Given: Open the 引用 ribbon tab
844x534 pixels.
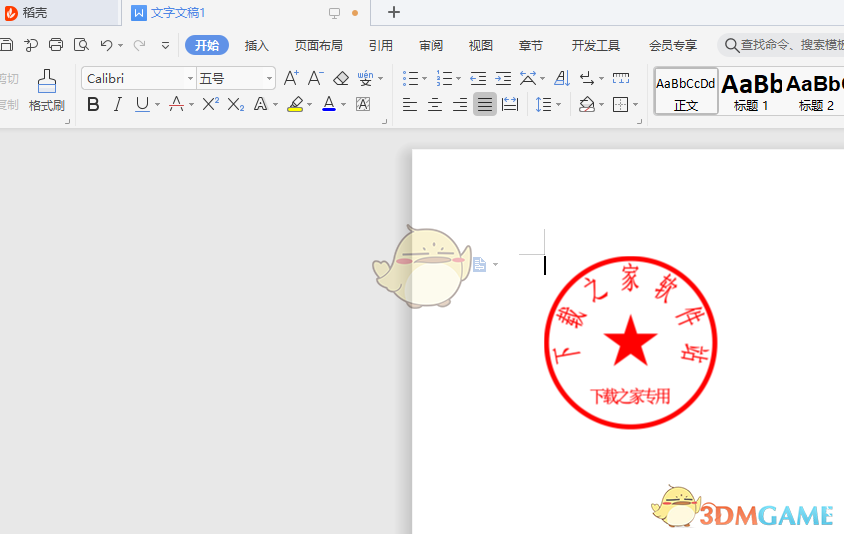Looking at the screenshot, I should 381,46.
